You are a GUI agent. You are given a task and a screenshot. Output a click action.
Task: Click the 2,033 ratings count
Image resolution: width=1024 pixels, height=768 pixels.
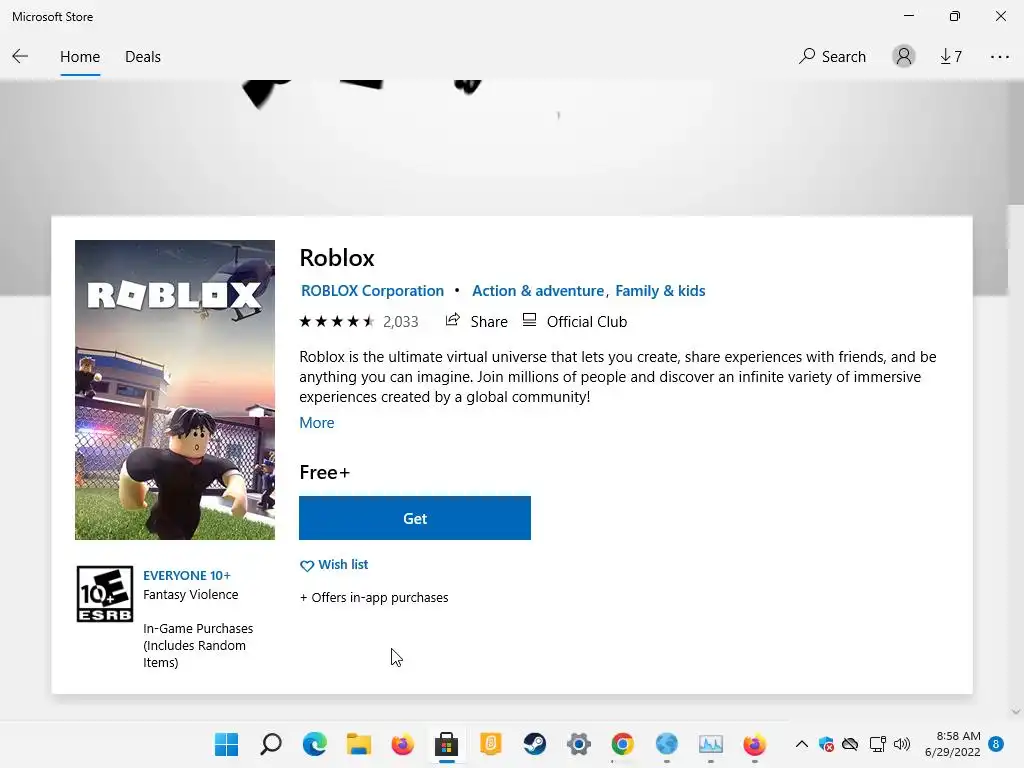tap(400, 321)
